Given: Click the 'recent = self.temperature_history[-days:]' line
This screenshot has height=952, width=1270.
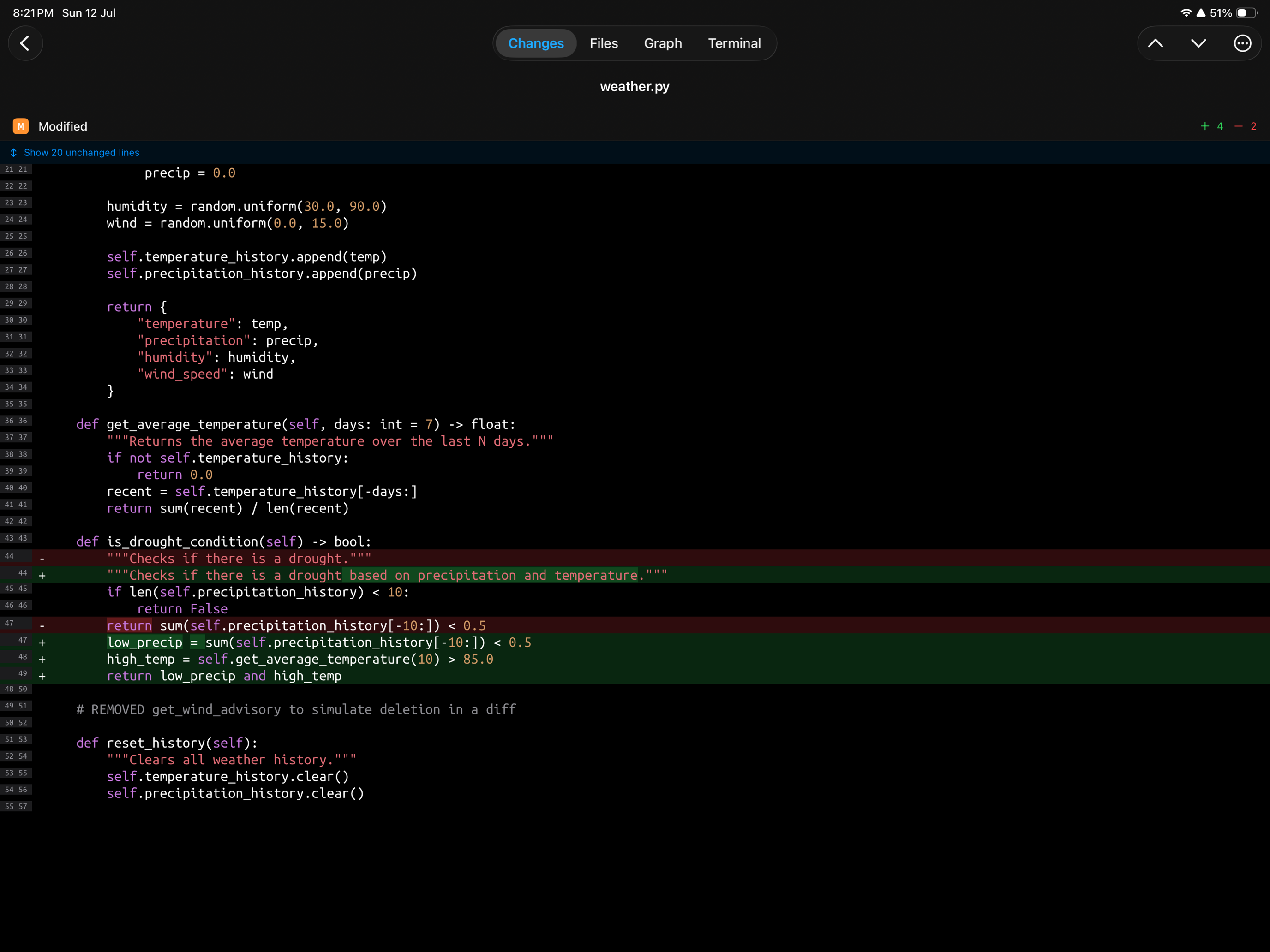Looking at the screenshot, I should pos(262,491).
